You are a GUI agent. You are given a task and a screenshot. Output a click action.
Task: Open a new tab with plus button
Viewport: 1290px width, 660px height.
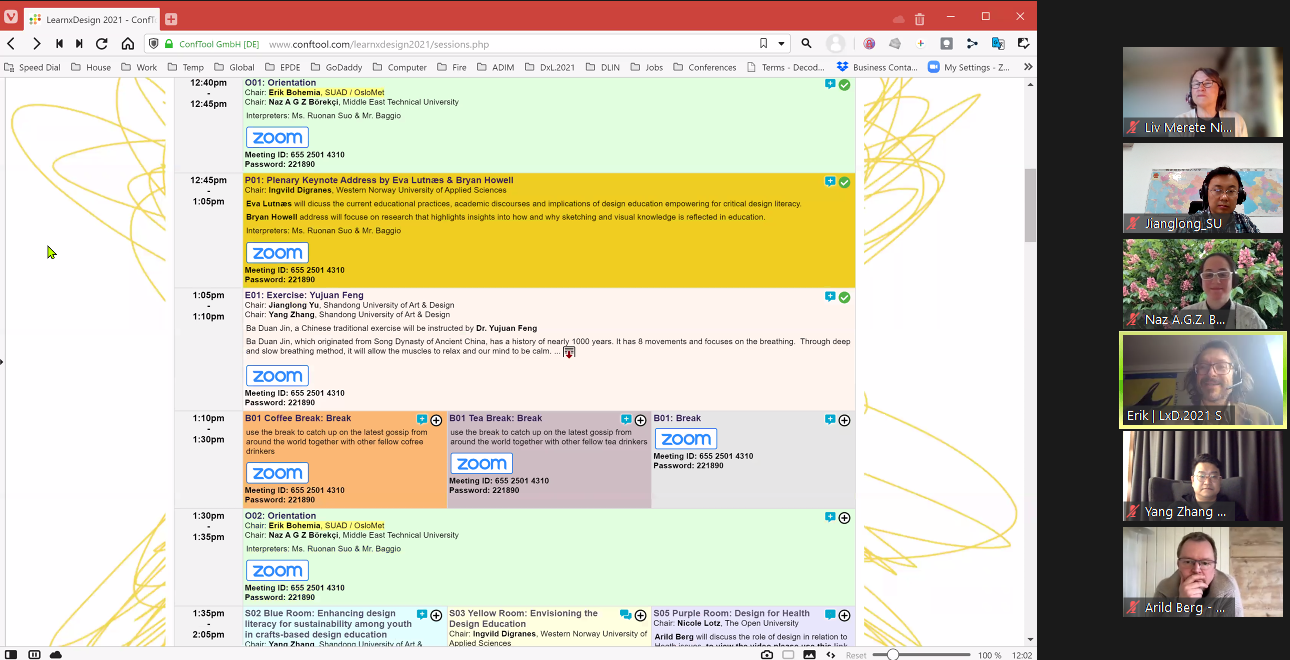(x=171, y=19)
